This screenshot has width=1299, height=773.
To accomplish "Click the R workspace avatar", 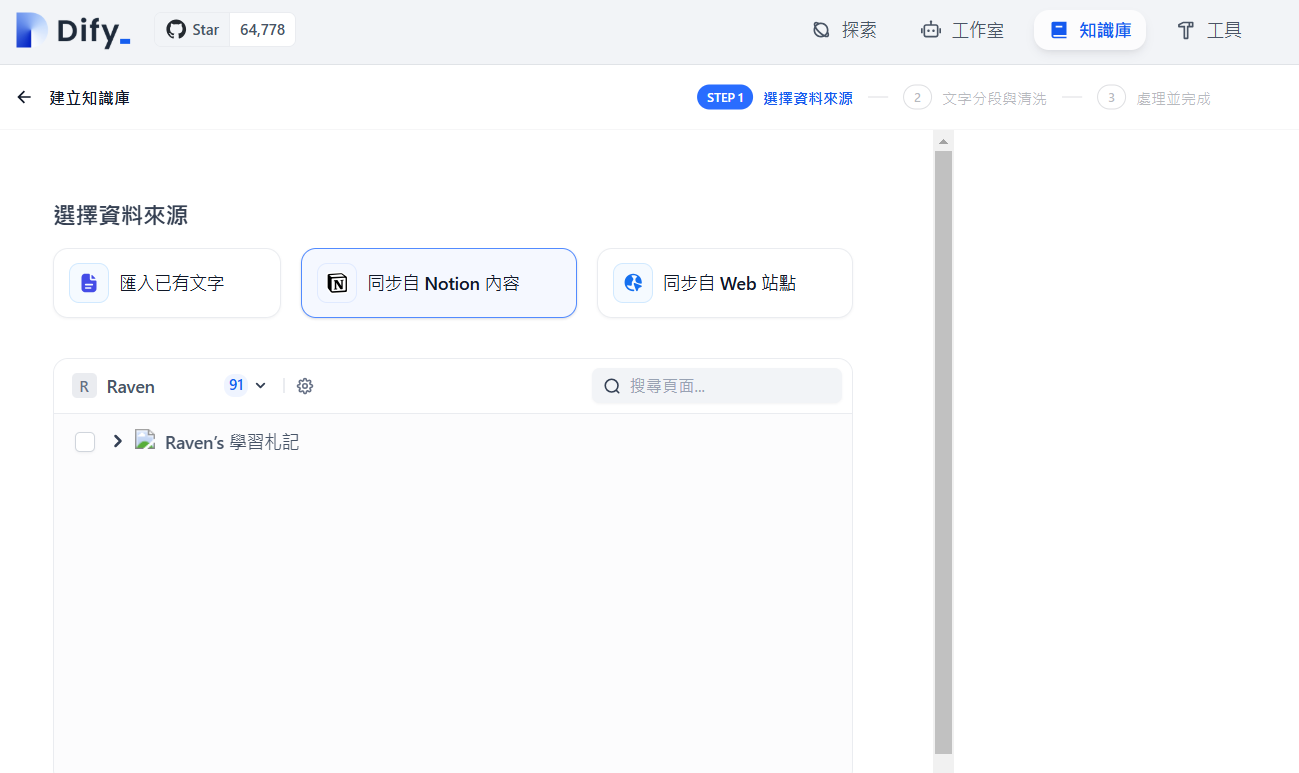I will pos(84,386).
